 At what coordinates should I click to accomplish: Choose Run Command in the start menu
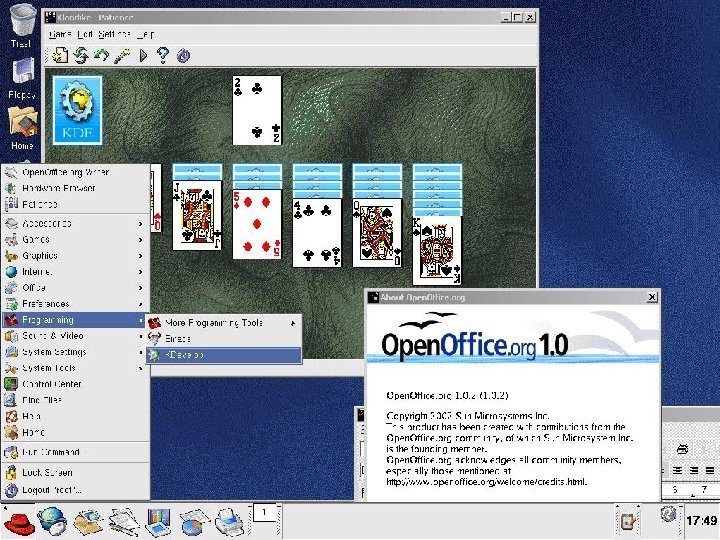coord(76,452)
